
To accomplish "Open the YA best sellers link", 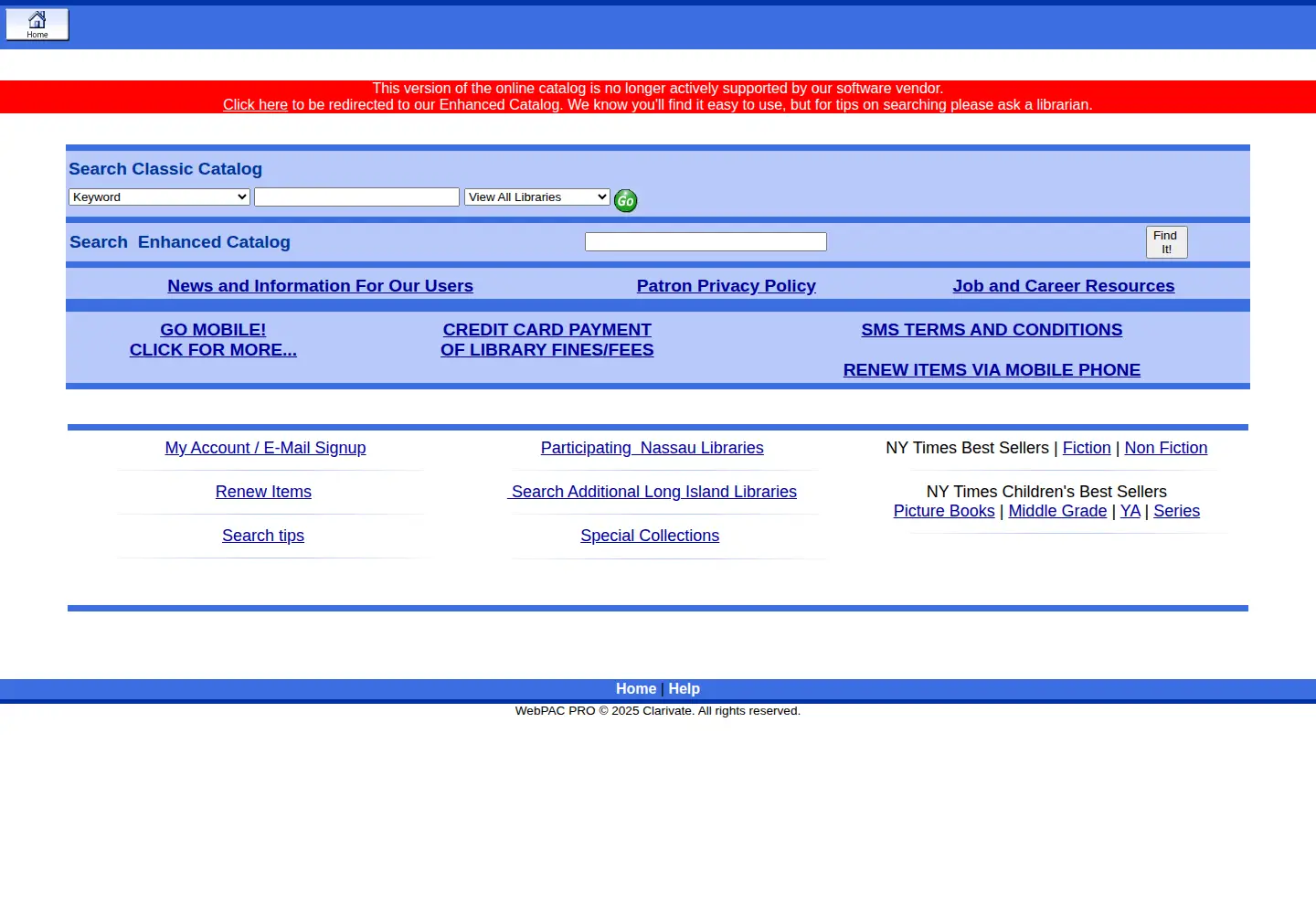I will 1130,511.
